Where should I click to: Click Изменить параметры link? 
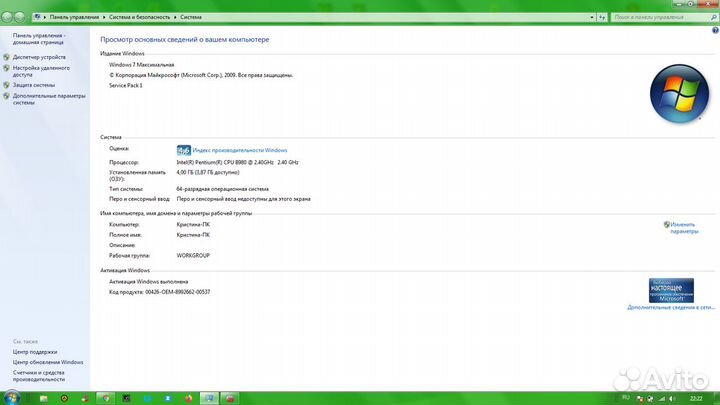click(684, 228)
